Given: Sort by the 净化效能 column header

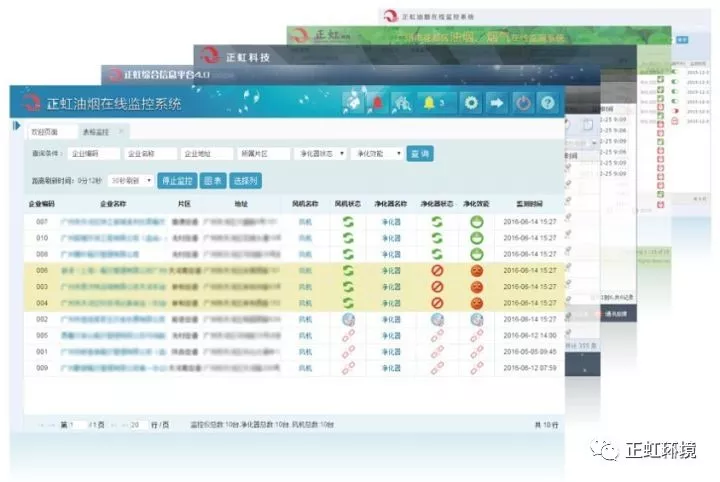Looking at the screenshot, I should 476,204.
